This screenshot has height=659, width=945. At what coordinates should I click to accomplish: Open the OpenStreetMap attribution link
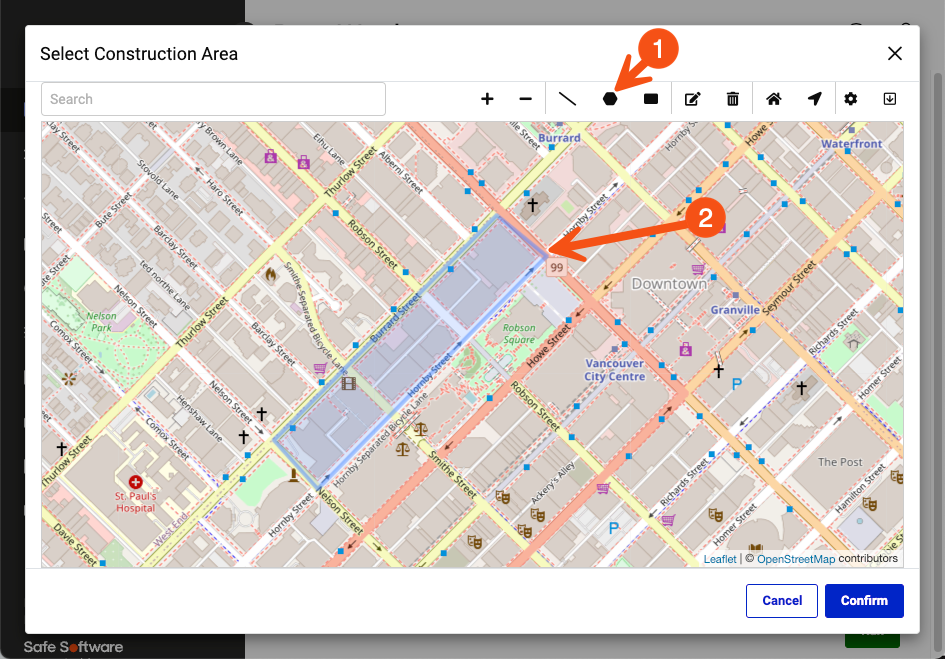796,559
